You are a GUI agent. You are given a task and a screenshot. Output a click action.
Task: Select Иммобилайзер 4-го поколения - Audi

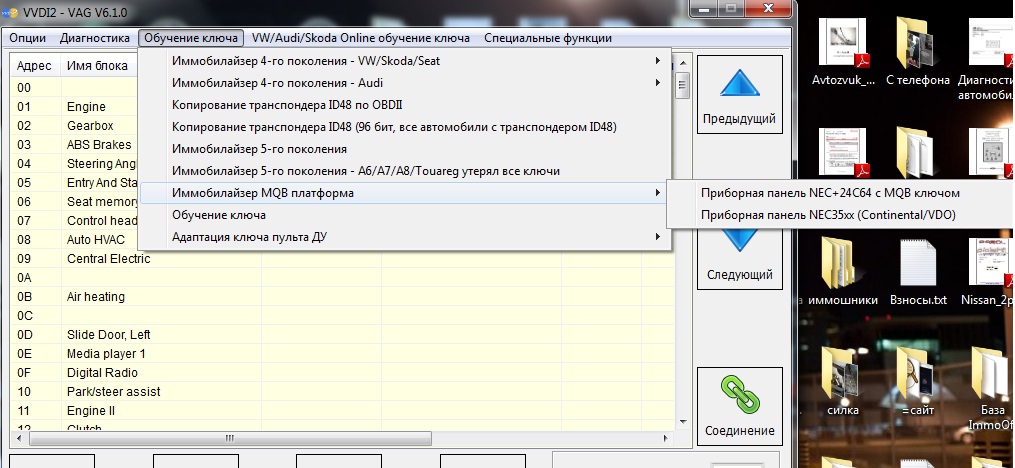point(405,83)
